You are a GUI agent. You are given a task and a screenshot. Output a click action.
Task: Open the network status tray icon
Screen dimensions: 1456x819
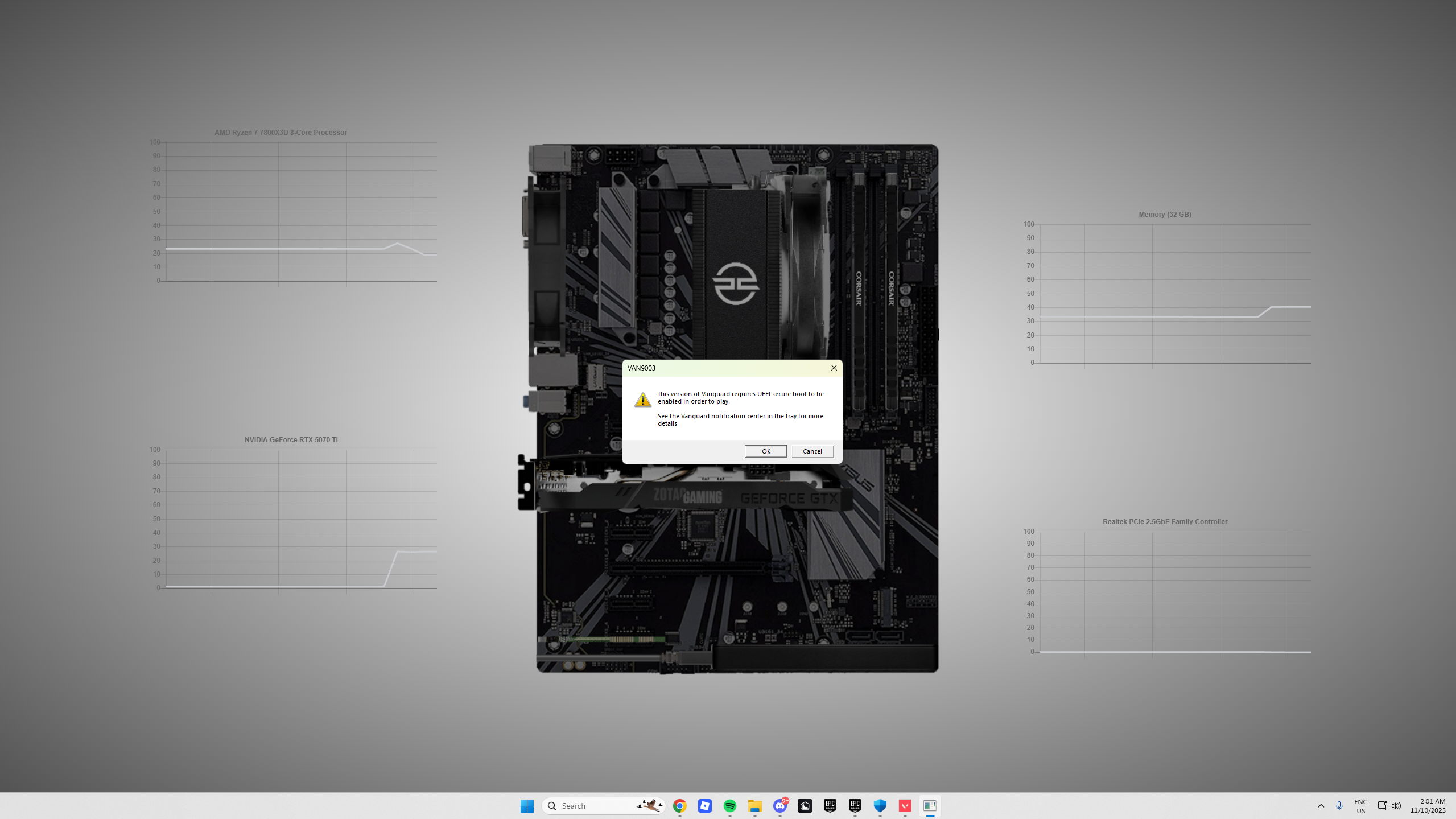tap(1382, 806)
